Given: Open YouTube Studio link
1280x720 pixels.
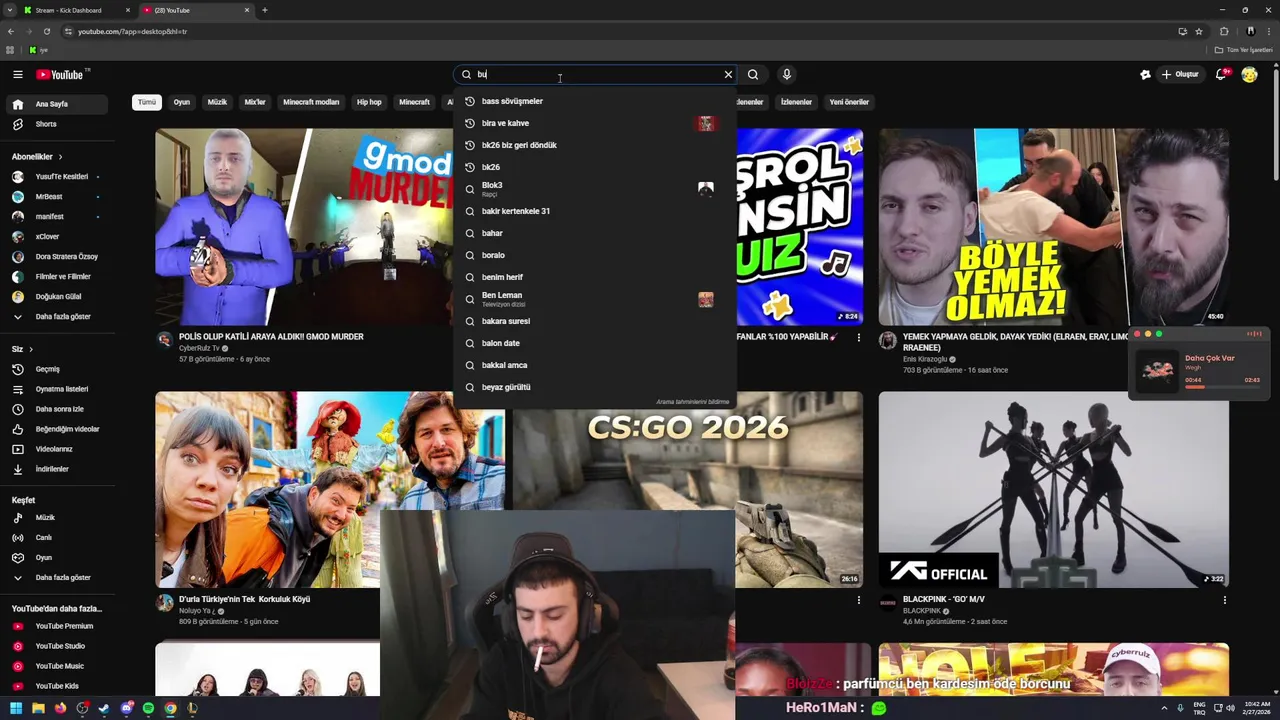Looking at the screenshot, I should [56, 646].
